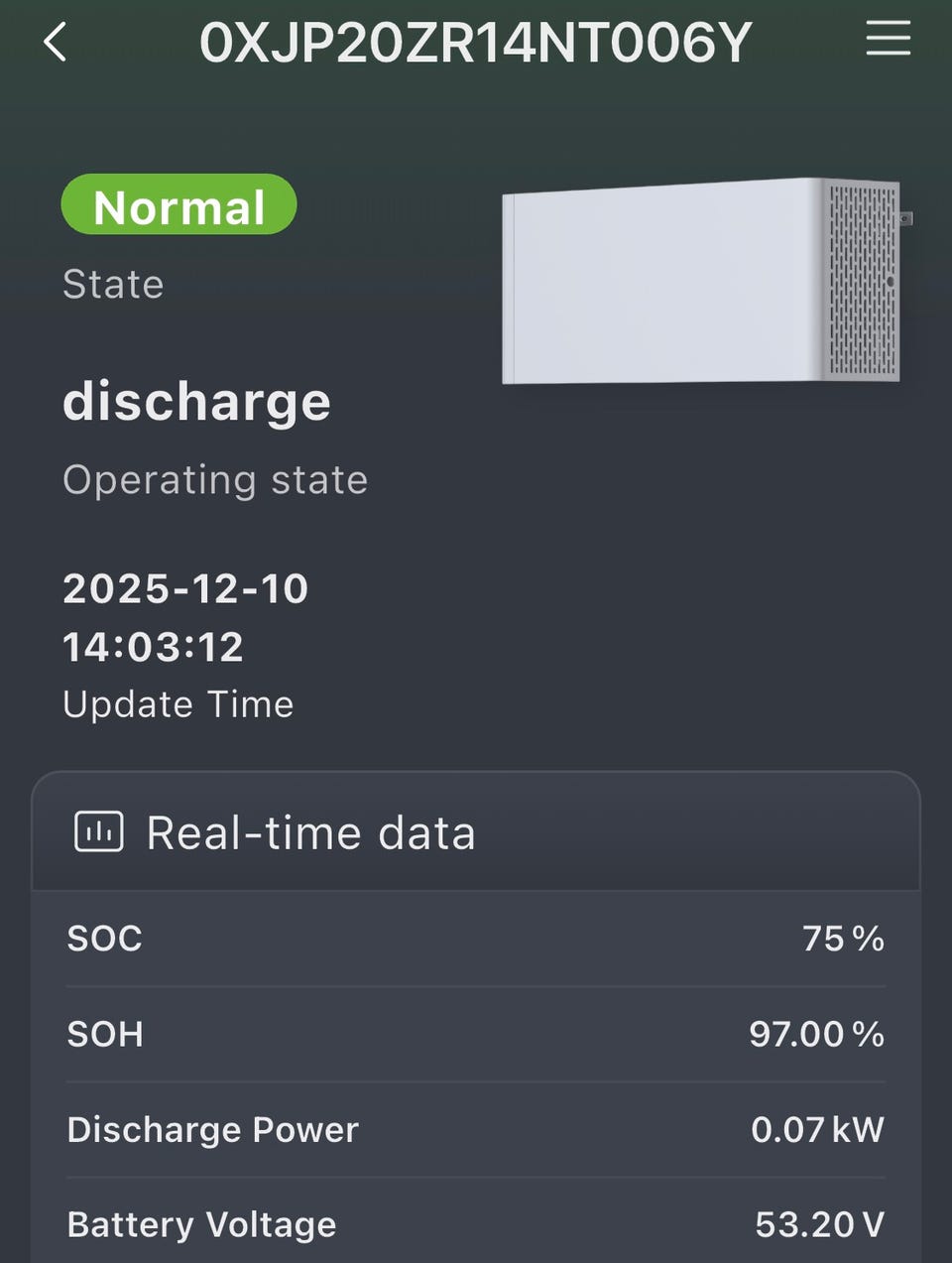Open the hamburger menu
952x1263 pixels.
[888, 41]
